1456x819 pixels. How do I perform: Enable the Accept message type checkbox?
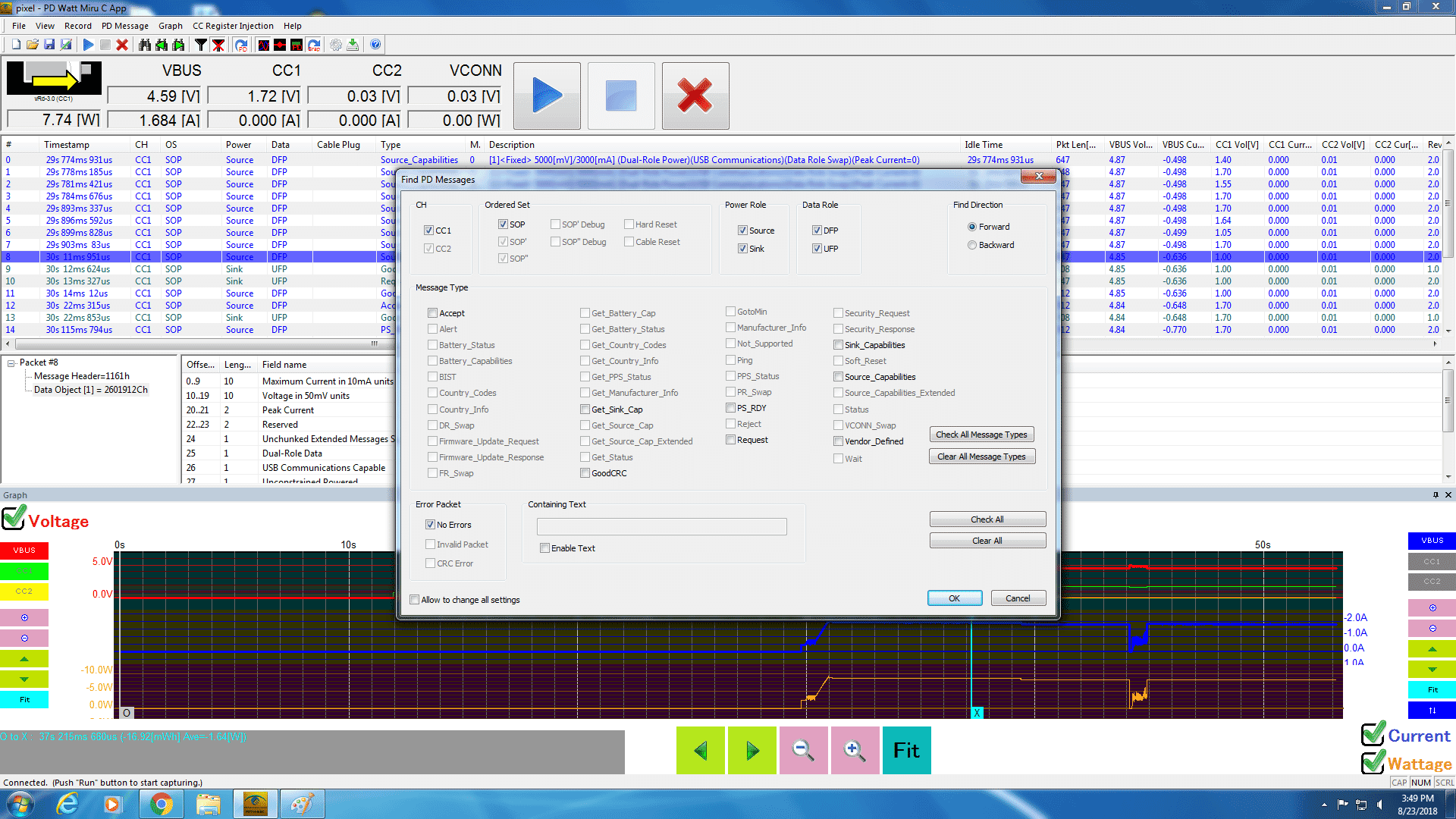(x=433, y=312)
